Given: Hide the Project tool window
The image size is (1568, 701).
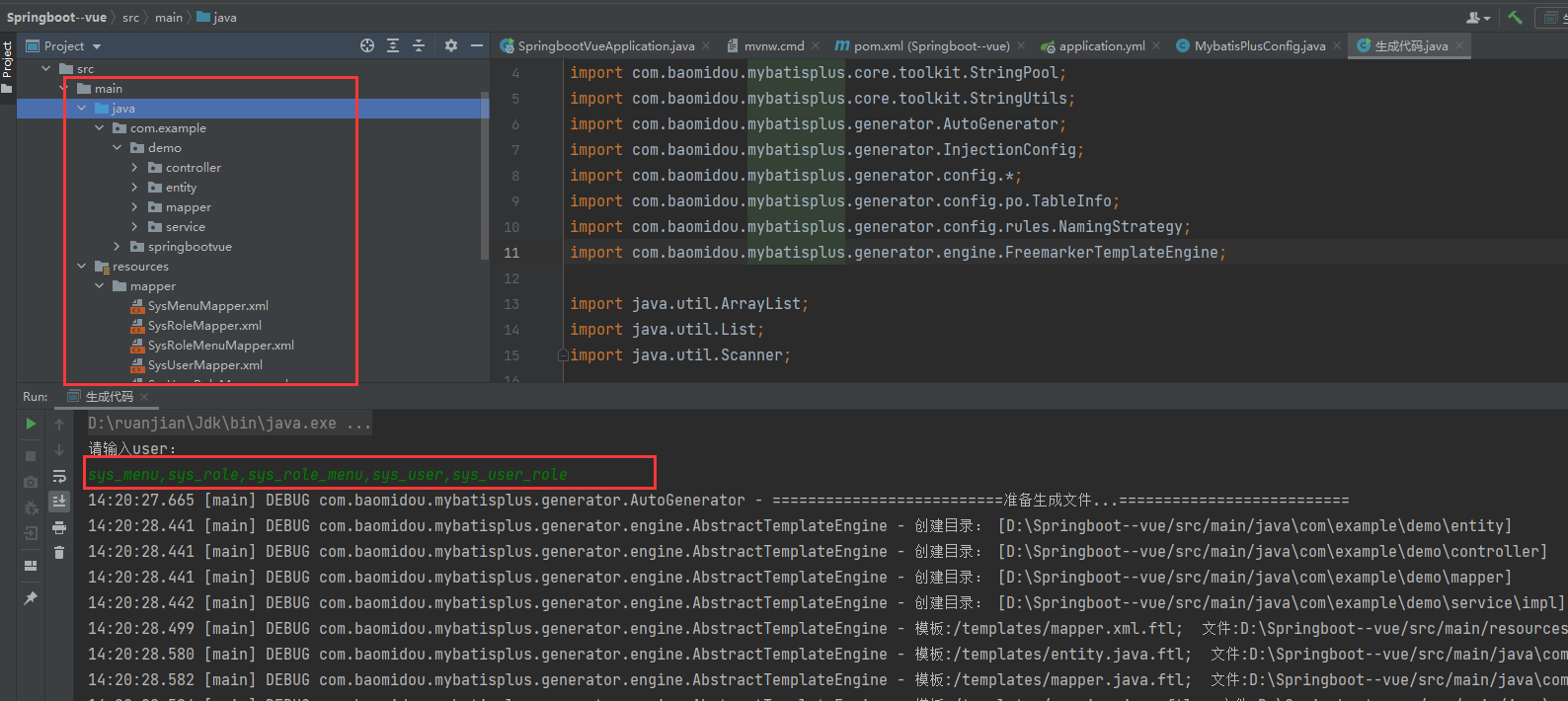Looking at the screenshot, I should (x=477, y=45).
